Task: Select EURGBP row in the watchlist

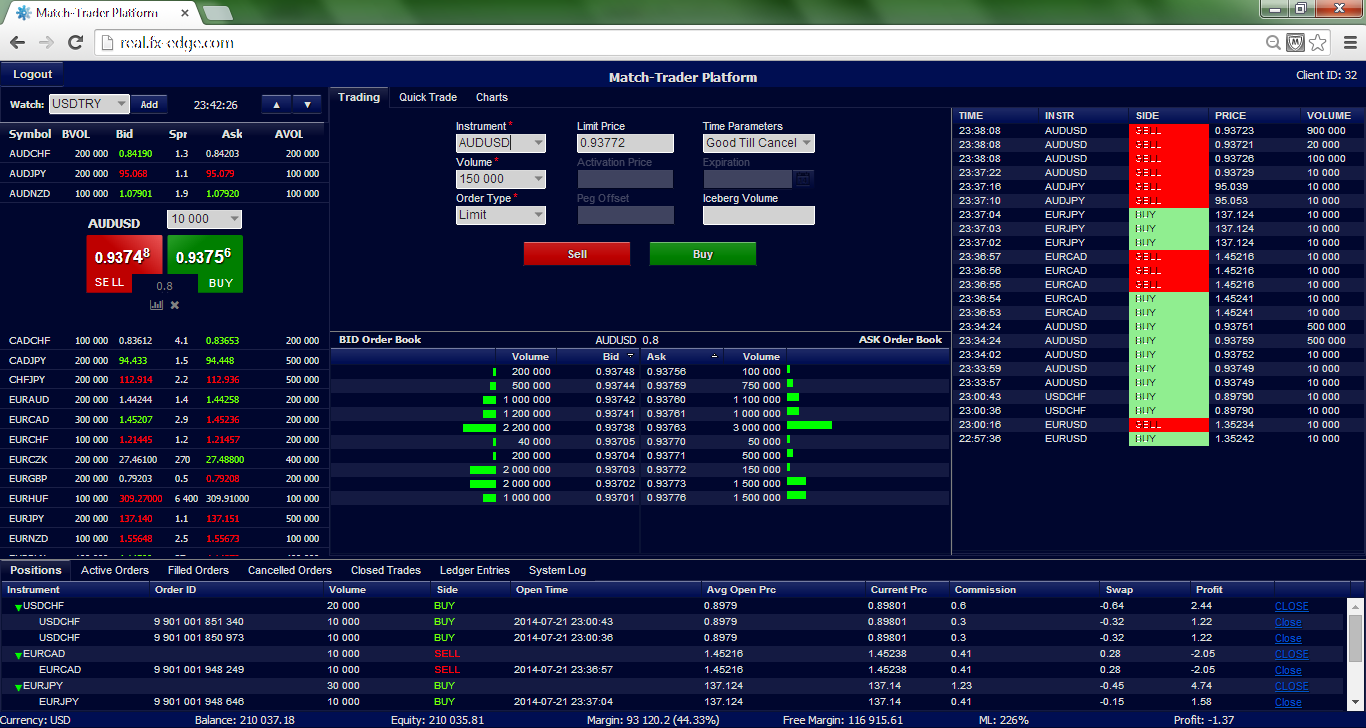Action: tap(164, 478)
